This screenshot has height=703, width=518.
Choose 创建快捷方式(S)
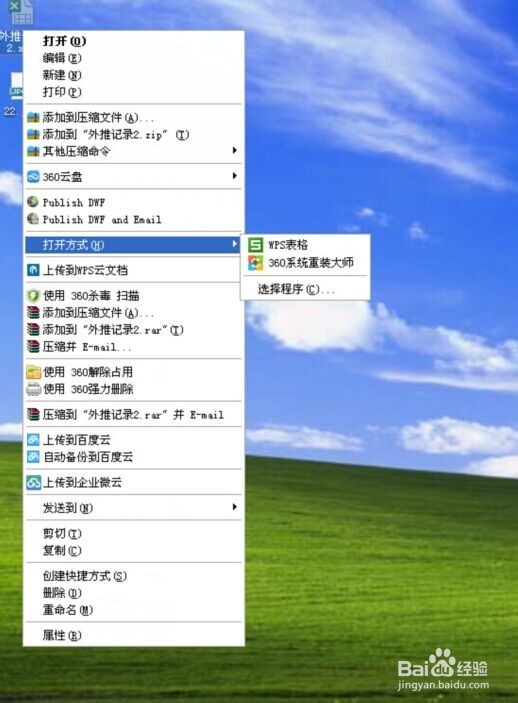(x=134, y=576)
